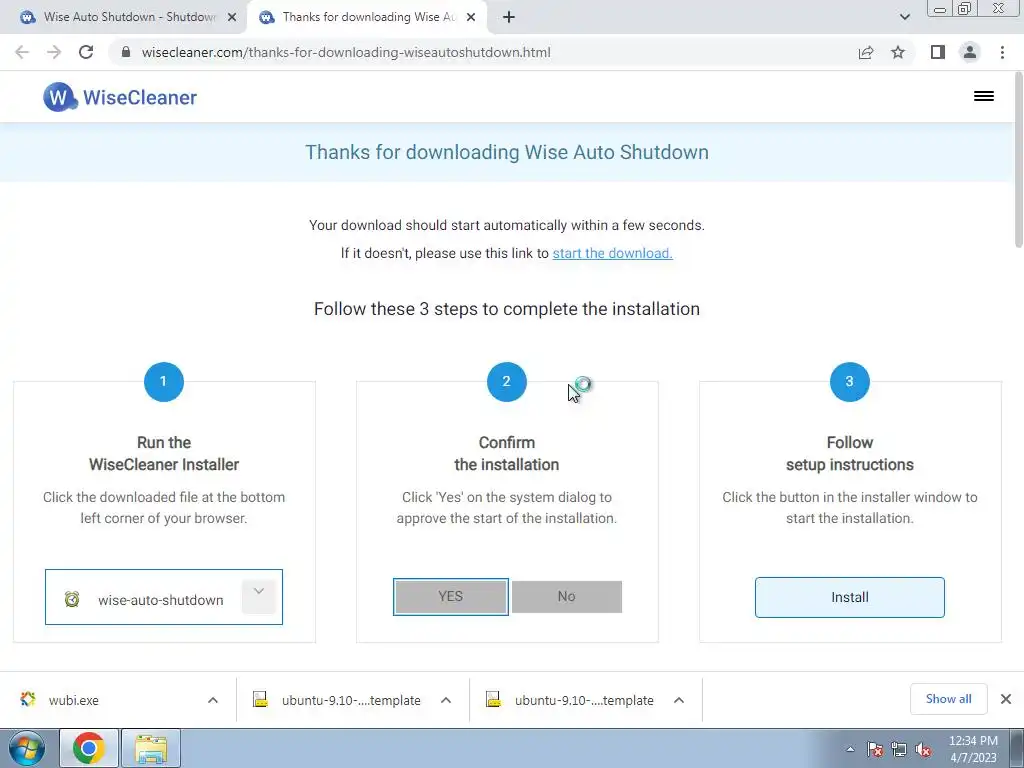Click the Confirm the installation heading
Screen dimensions: 1024x768
(507, 453)
